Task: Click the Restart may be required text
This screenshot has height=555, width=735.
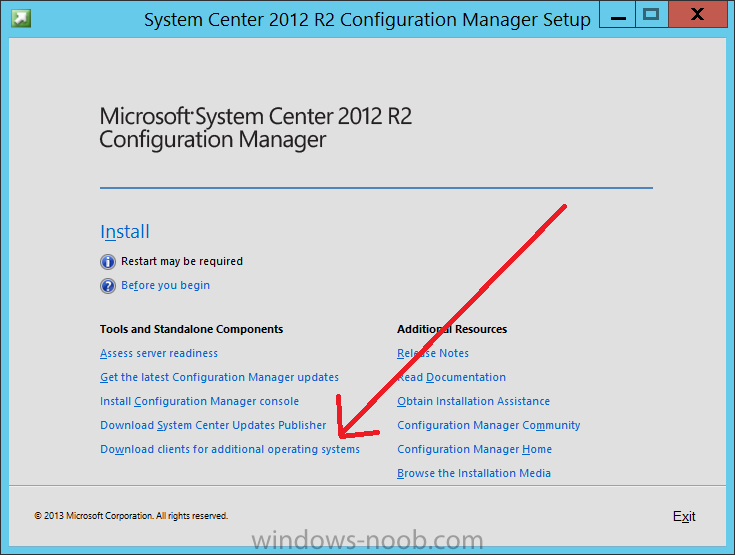Action: pyautogui.click(x=182, y=261)
